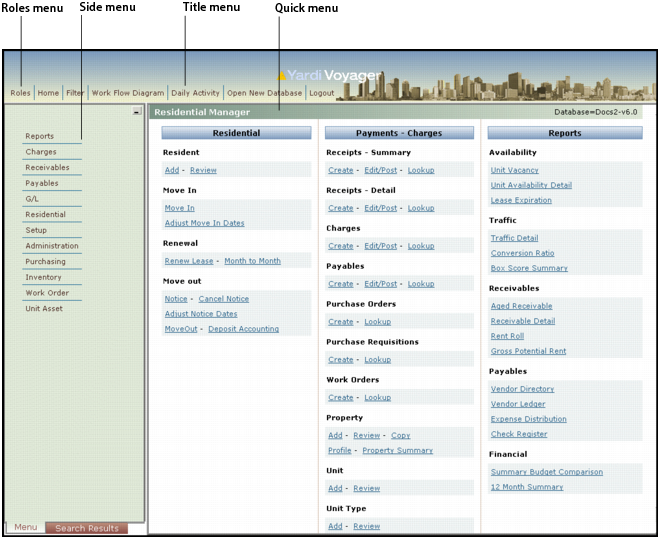Select Open New Database
Screen dimensions: 659x538
pyautogui.click(x=264, y=93)
